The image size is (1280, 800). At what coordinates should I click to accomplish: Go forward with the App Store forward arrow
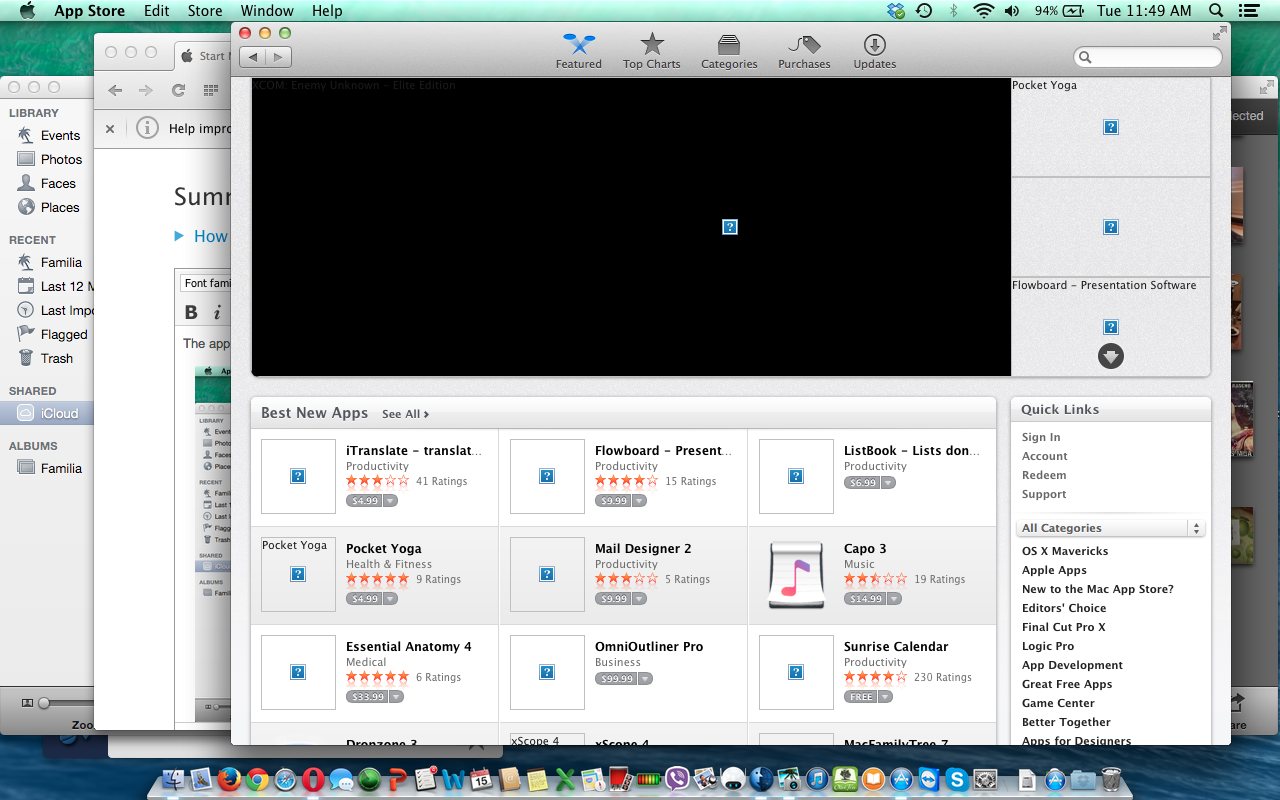pyautogui.click(x=278, y=57)
